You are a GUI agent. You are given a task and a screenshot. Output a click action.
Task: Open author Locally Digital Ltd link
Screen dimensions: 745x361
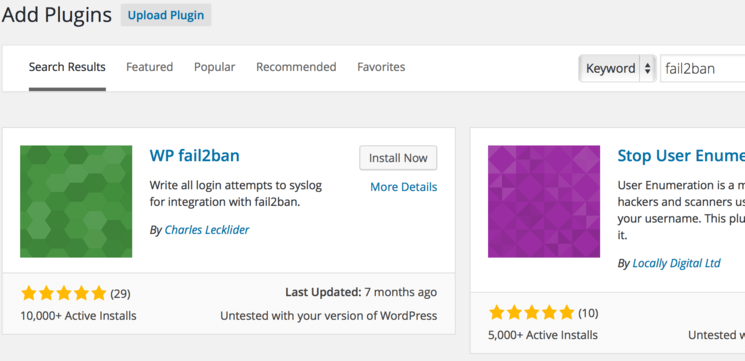point(676,263)
